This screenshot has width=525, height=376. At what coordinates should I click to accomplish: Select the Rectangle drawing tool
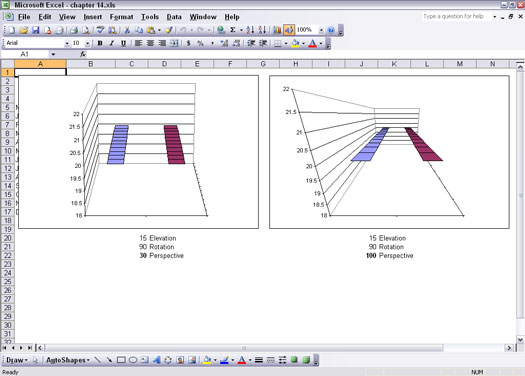pos(121,360)
